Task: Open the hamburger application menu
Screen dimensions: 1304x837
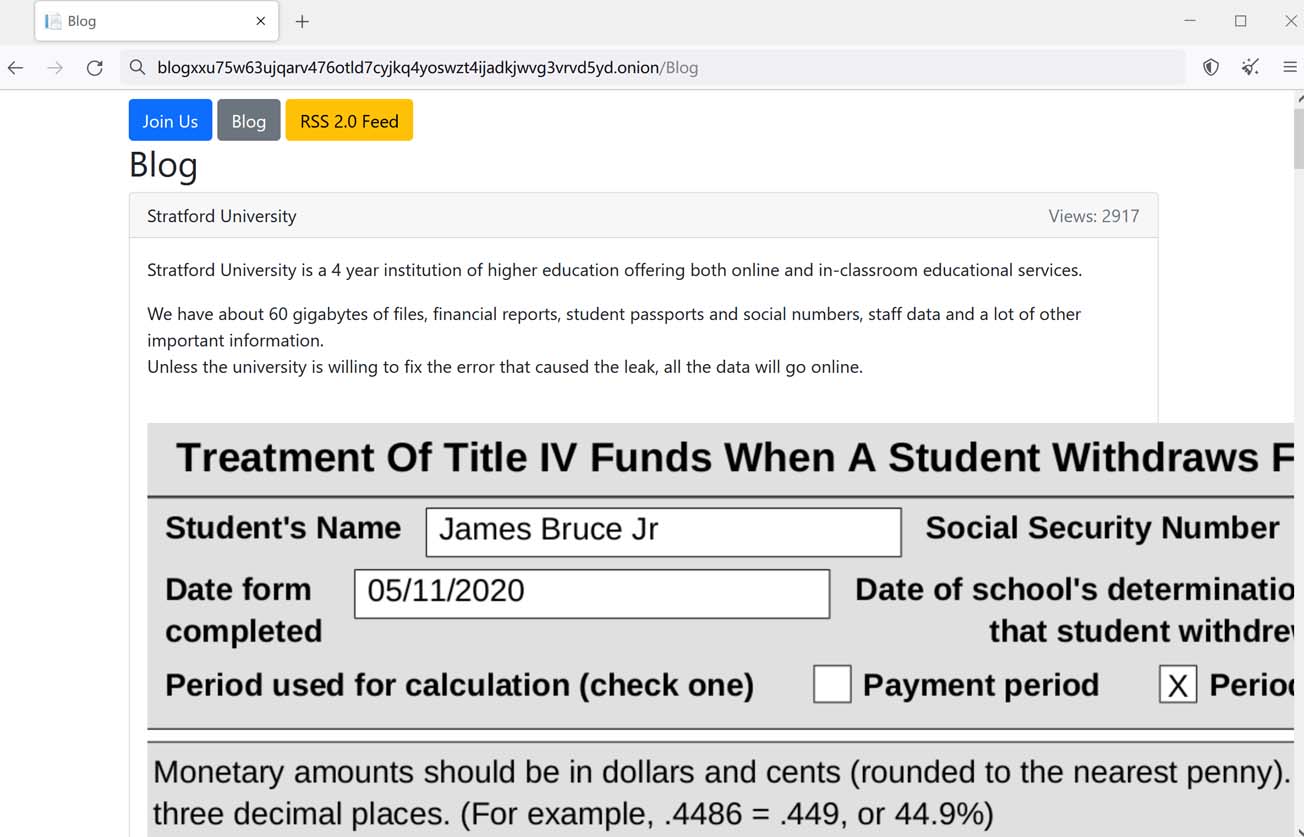Action: click(1290, 68)
